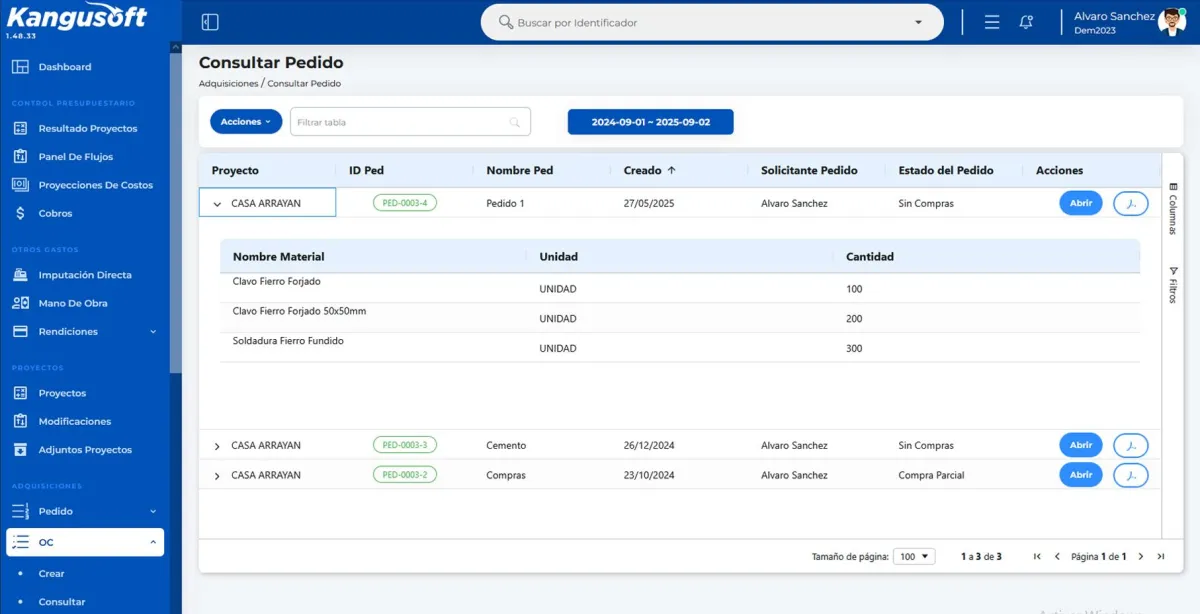Expand the Cemento order row
The image size is (1200, 614).
[x=217, y=446]
